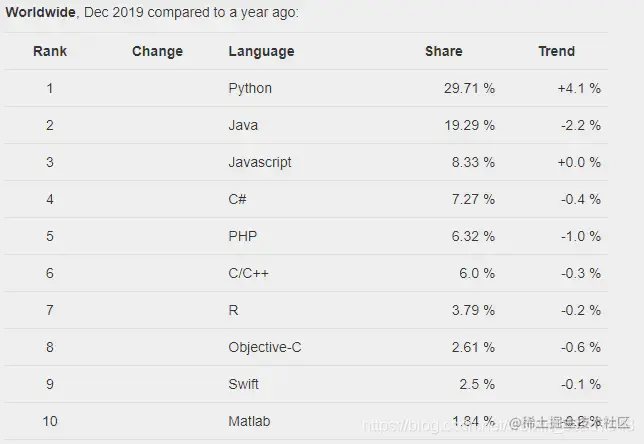Image resolution: width=644 pixels, height=444 pixels.
Task: Click the Language column header
Action: click(x=261, y=51)
